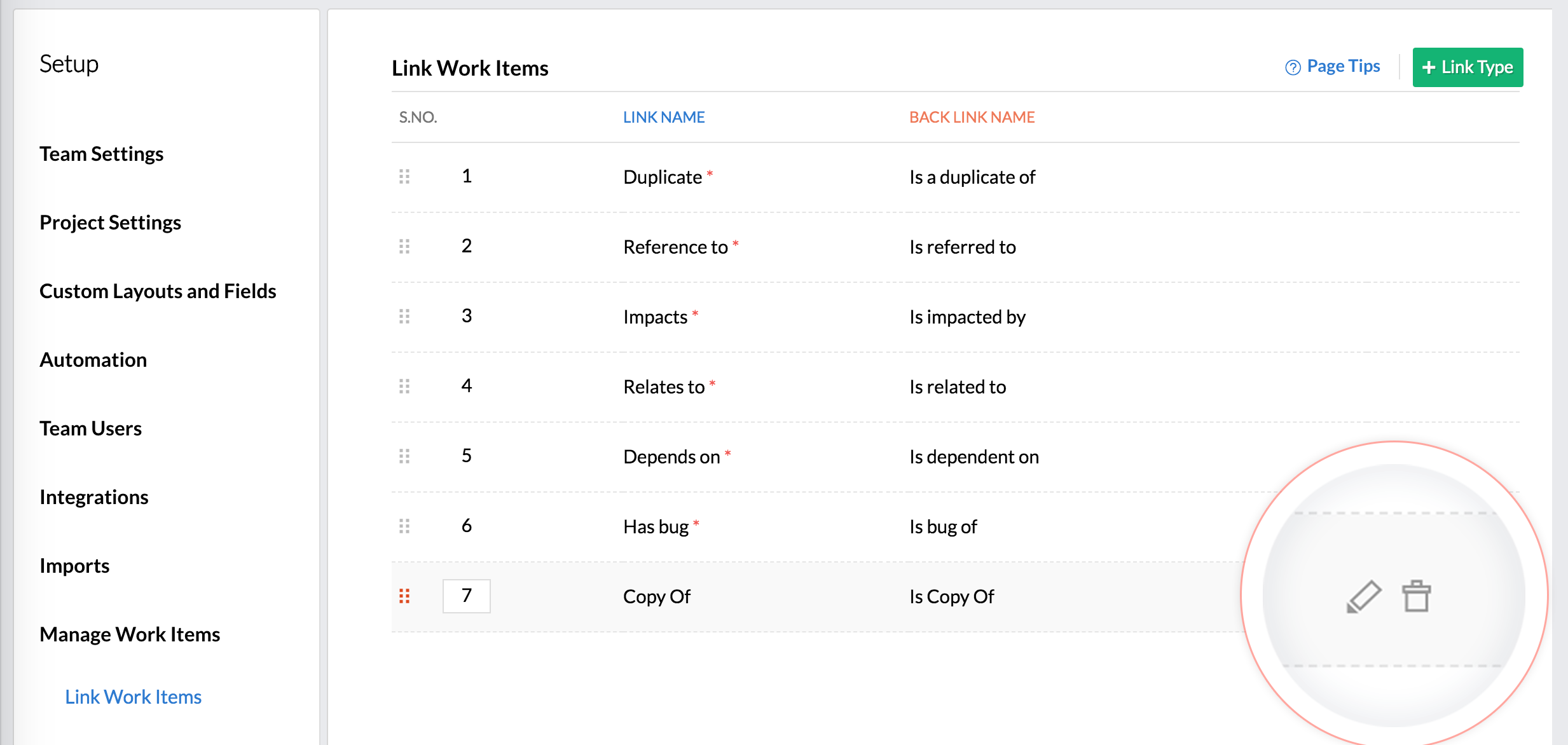Click the drag handle for Relates to row
Screen dimensions: 1568x745
pos(404,386)
